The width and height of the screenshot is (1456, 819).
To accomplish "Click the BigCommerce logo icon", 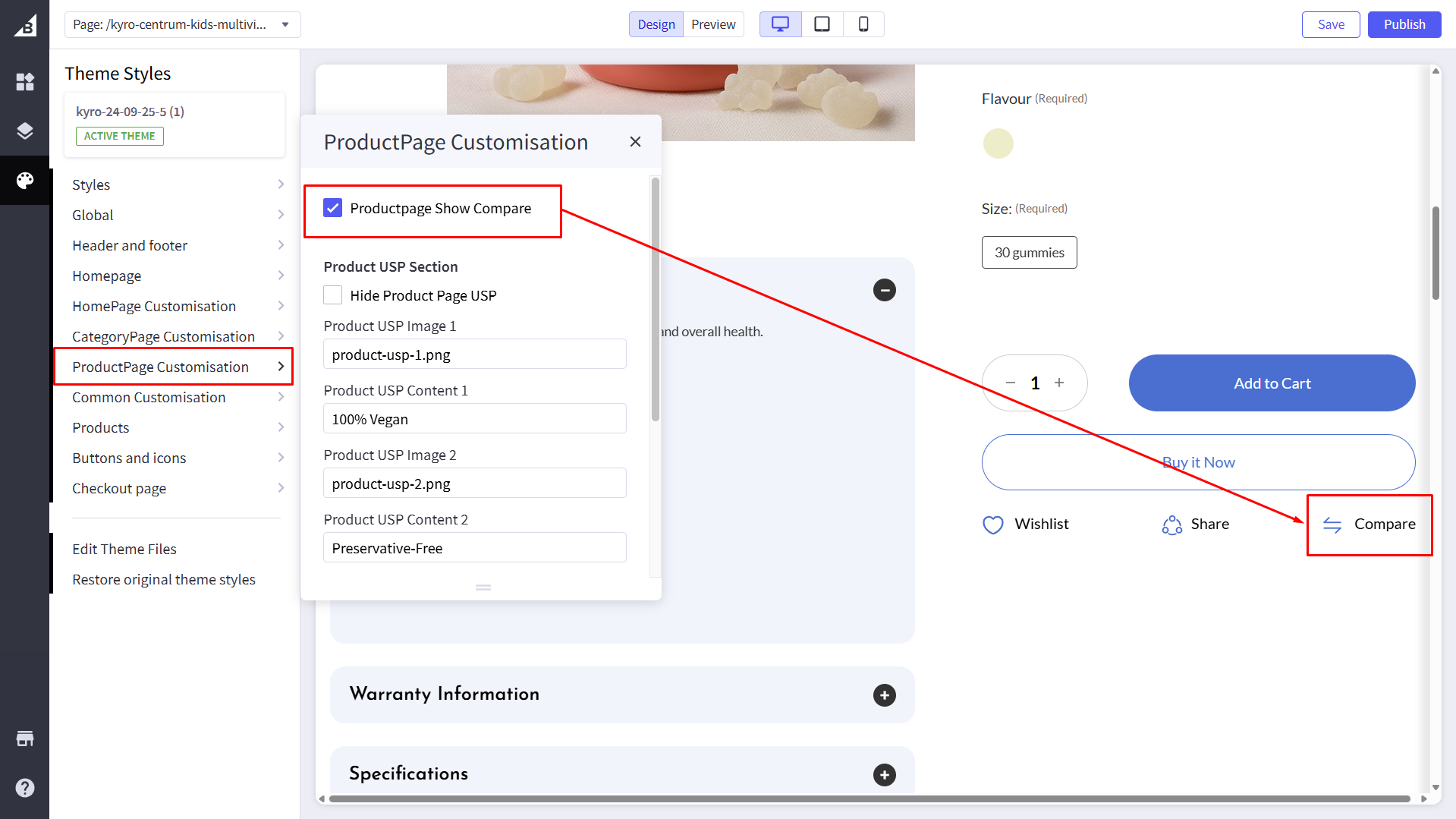I will coord(25,25).
